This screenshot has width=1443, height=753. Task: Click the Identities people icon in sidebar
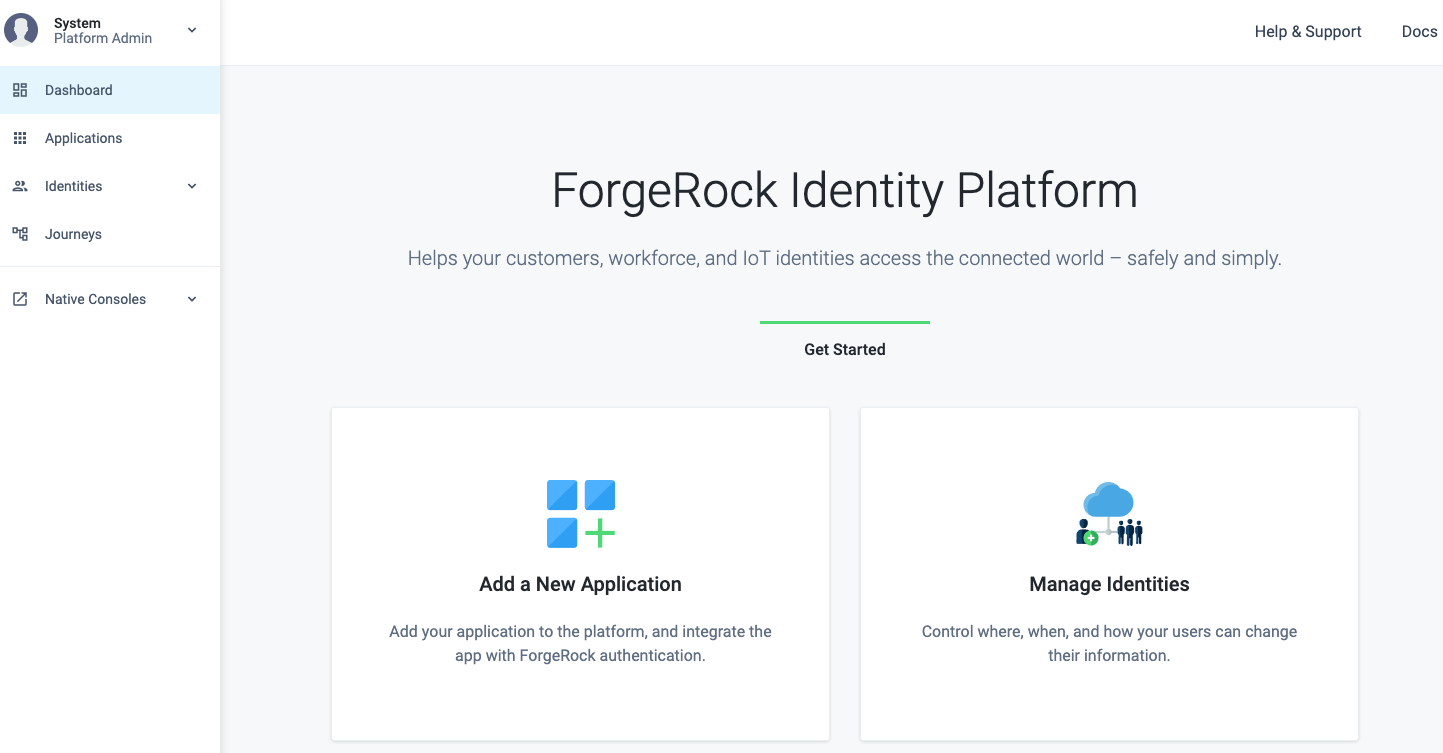click(20, 186)
